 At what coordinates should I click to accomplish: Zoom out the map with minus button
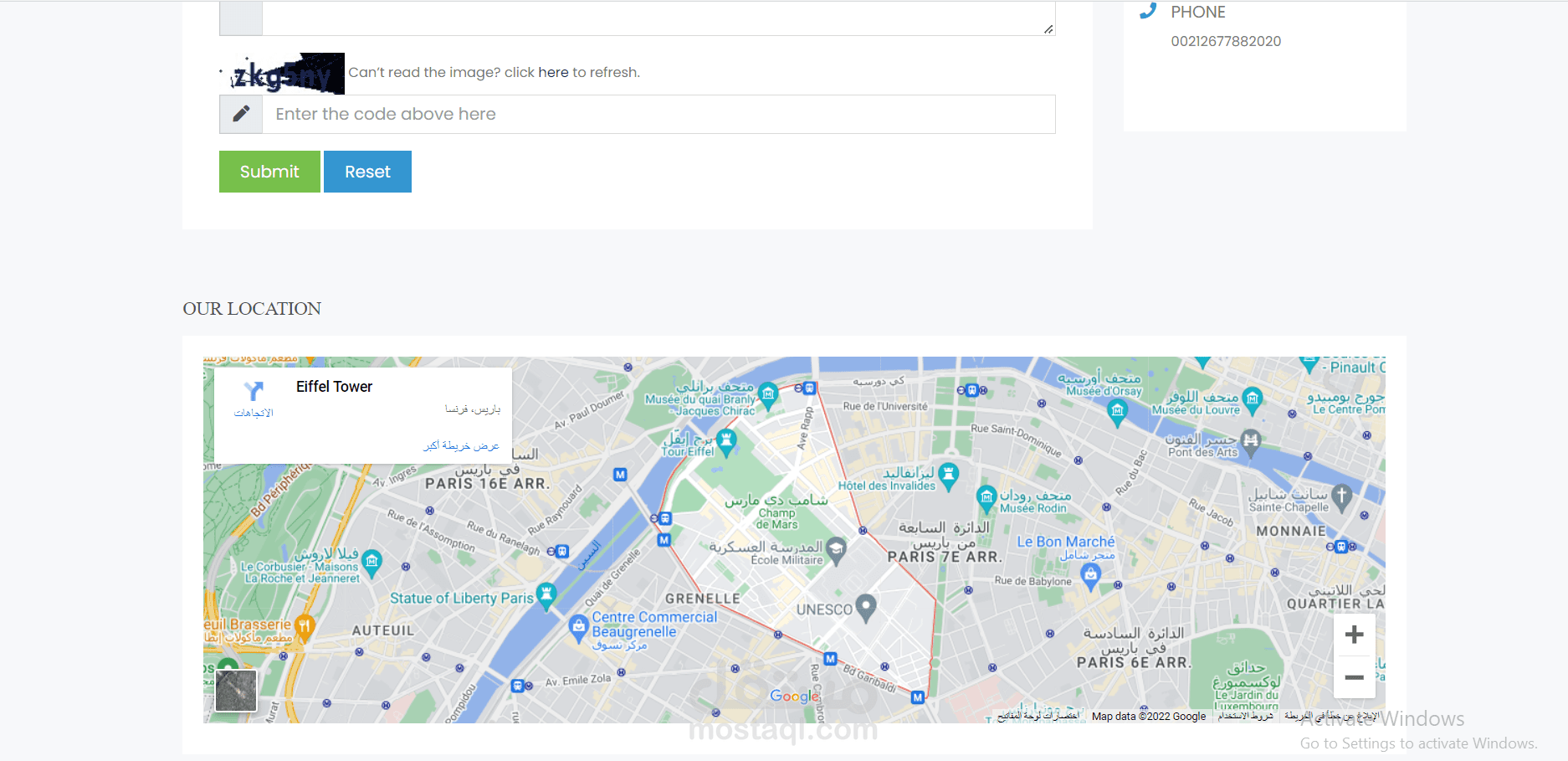[x=1354, y=677]
